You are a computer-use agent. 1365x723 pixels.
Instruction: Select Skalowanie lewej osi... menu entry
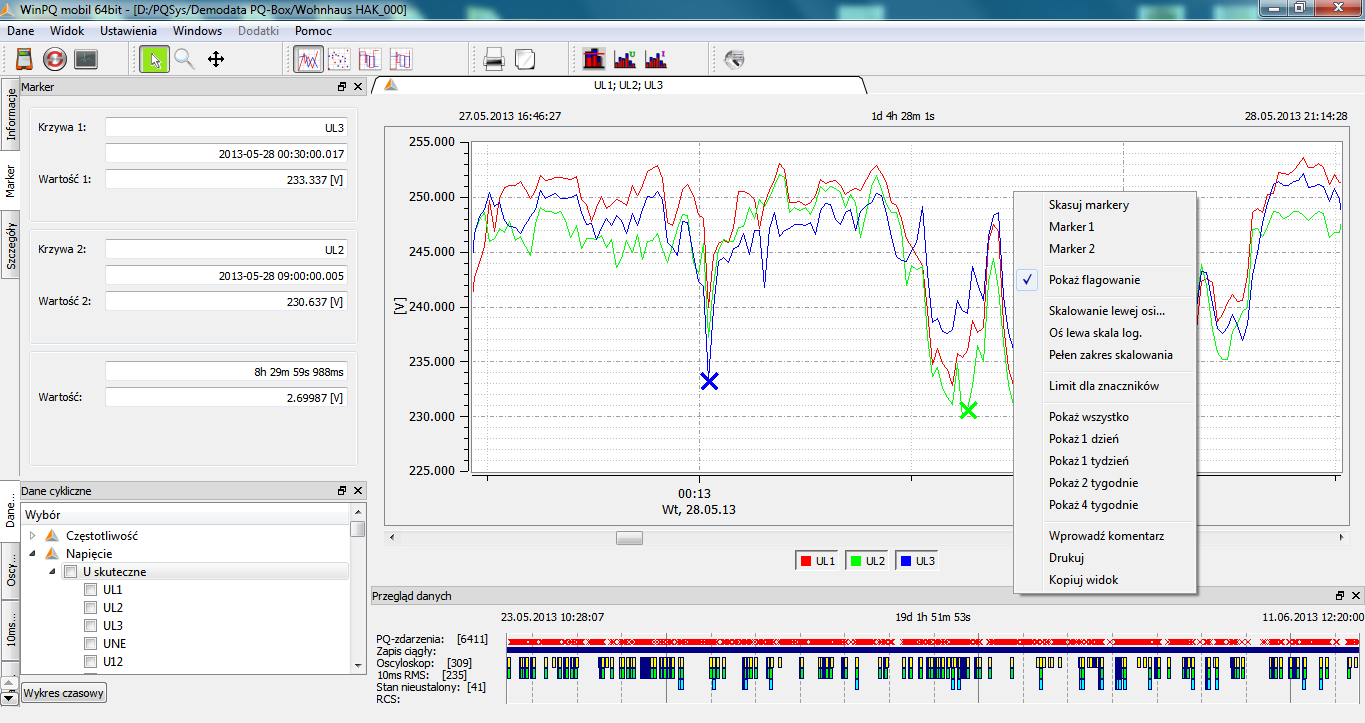(1105, 311)
